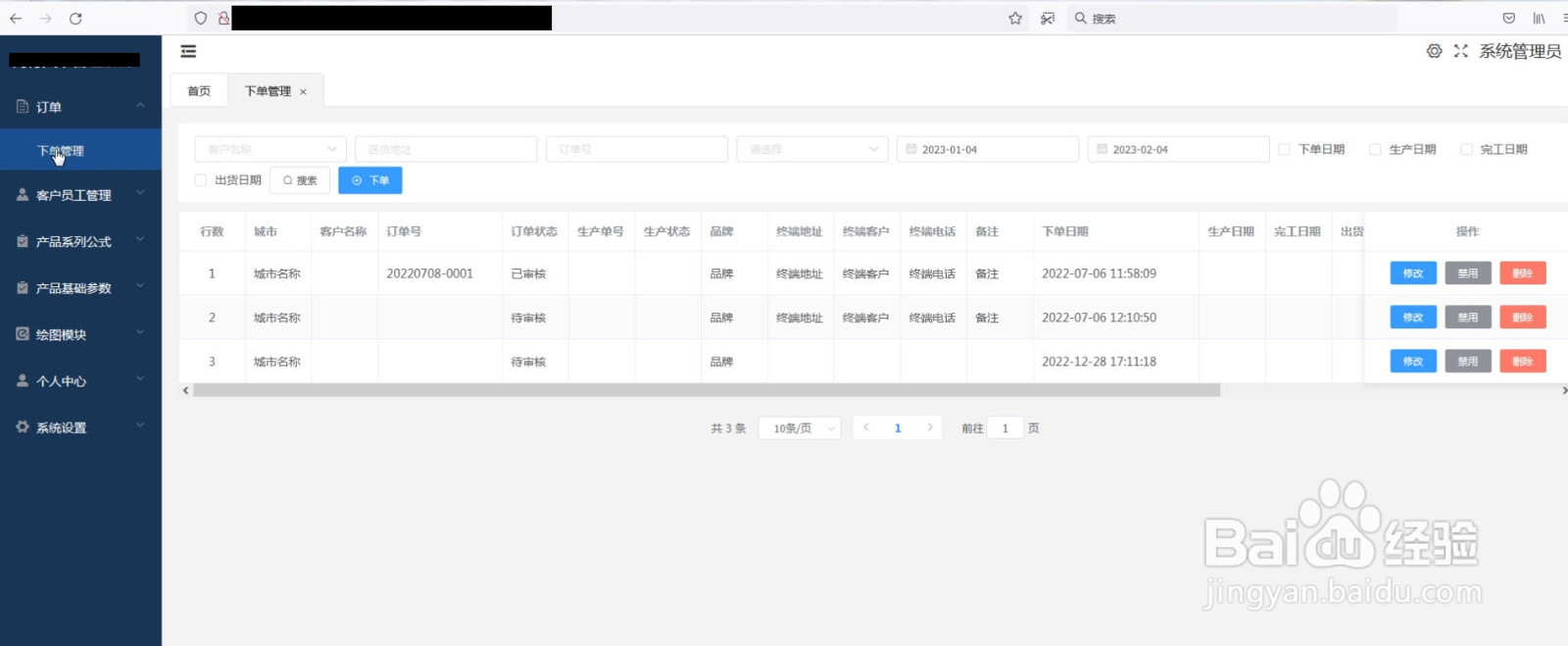This screenshot has width=1568, height=646.
Task: Click the horizontal table scrollbar thumb
Action: point(707,390)
